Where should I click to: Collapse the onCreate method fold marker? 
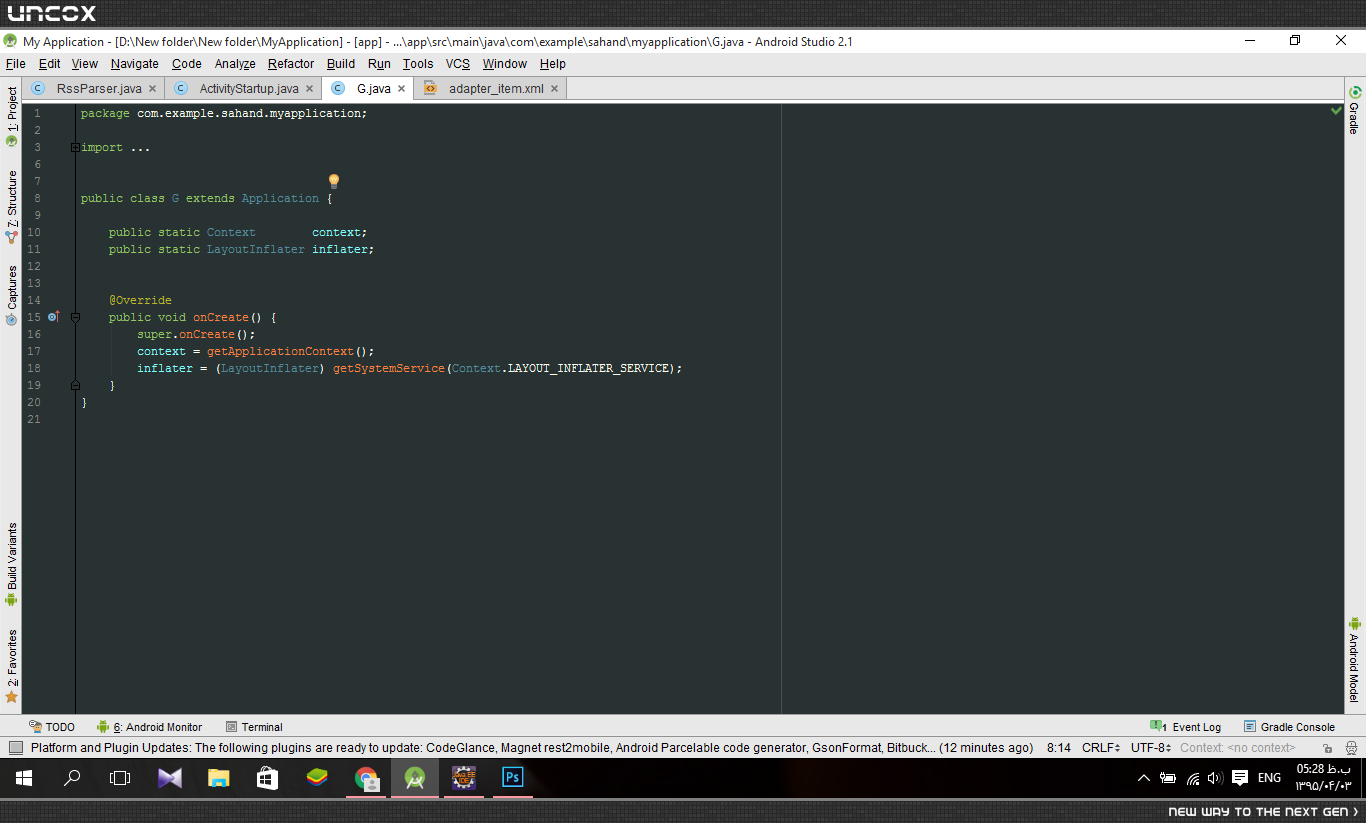click(75, 317)
